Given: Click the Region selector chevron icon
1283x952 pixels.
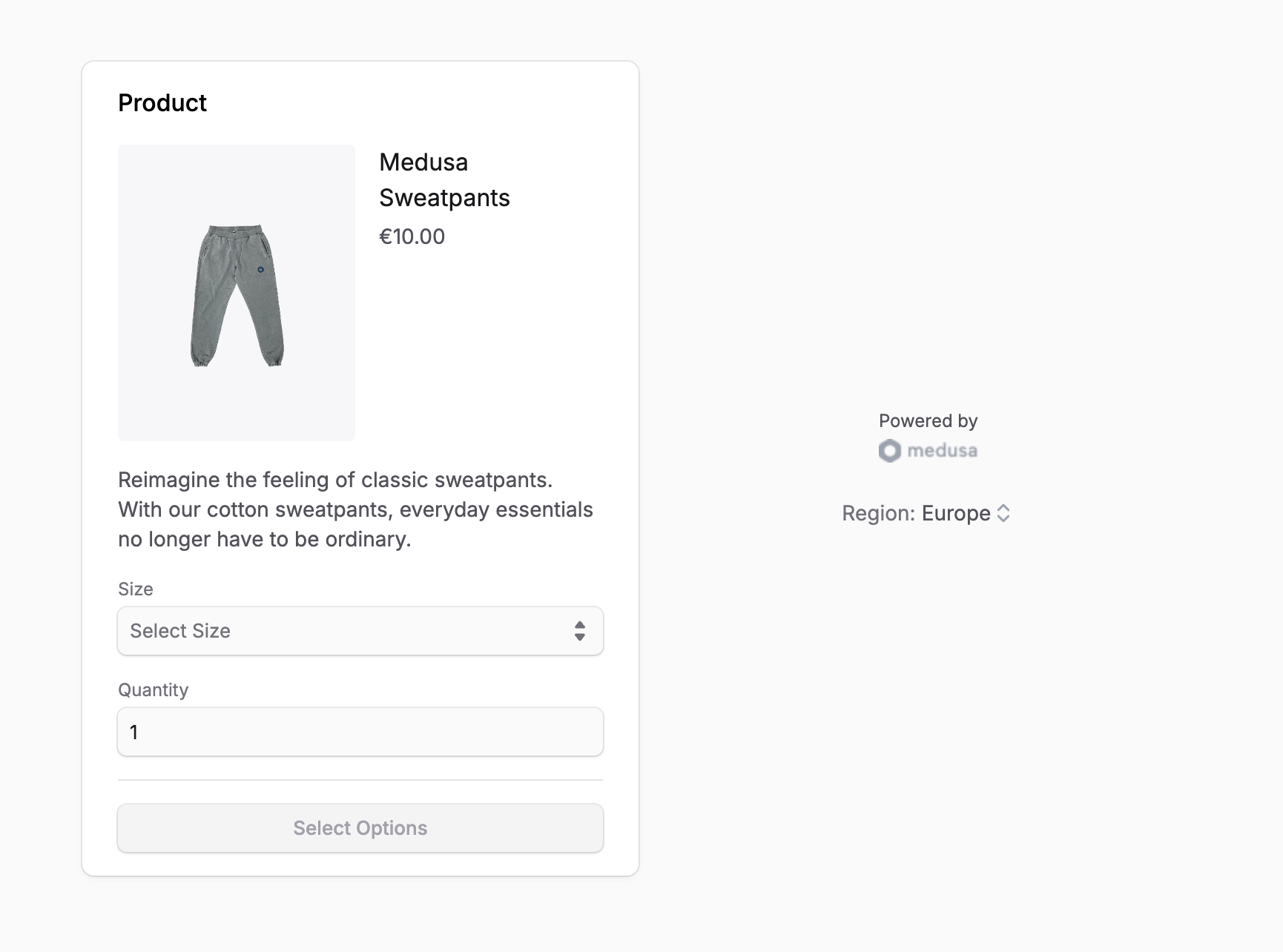Looking at the screenshot, I should [x=1004, y=513].
